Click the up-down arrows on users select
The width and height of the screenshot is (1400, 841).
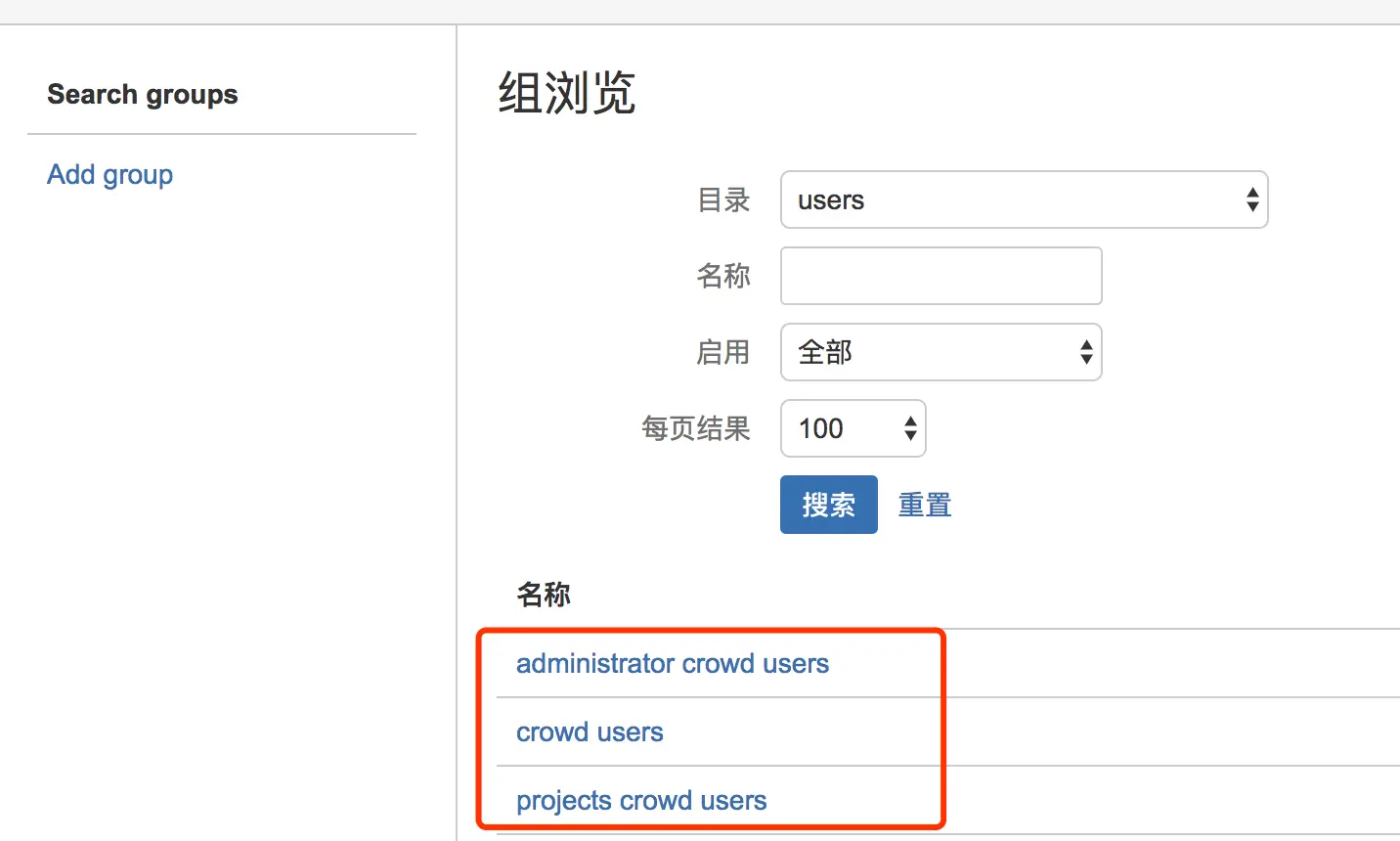tap(1251, 200)
